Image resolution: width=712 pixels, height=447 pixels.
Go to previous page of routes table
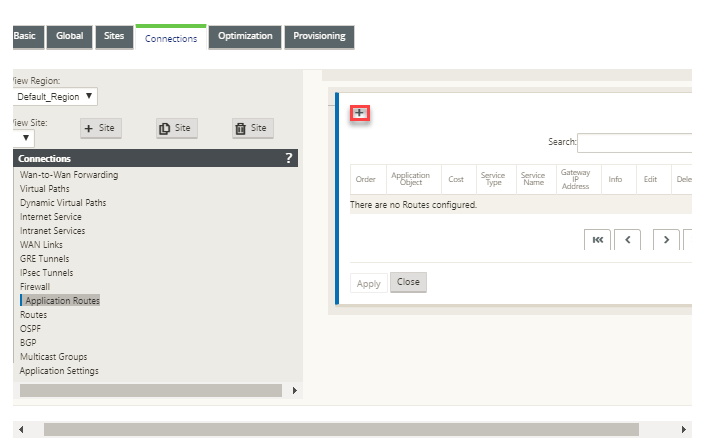tap(628, 239)
